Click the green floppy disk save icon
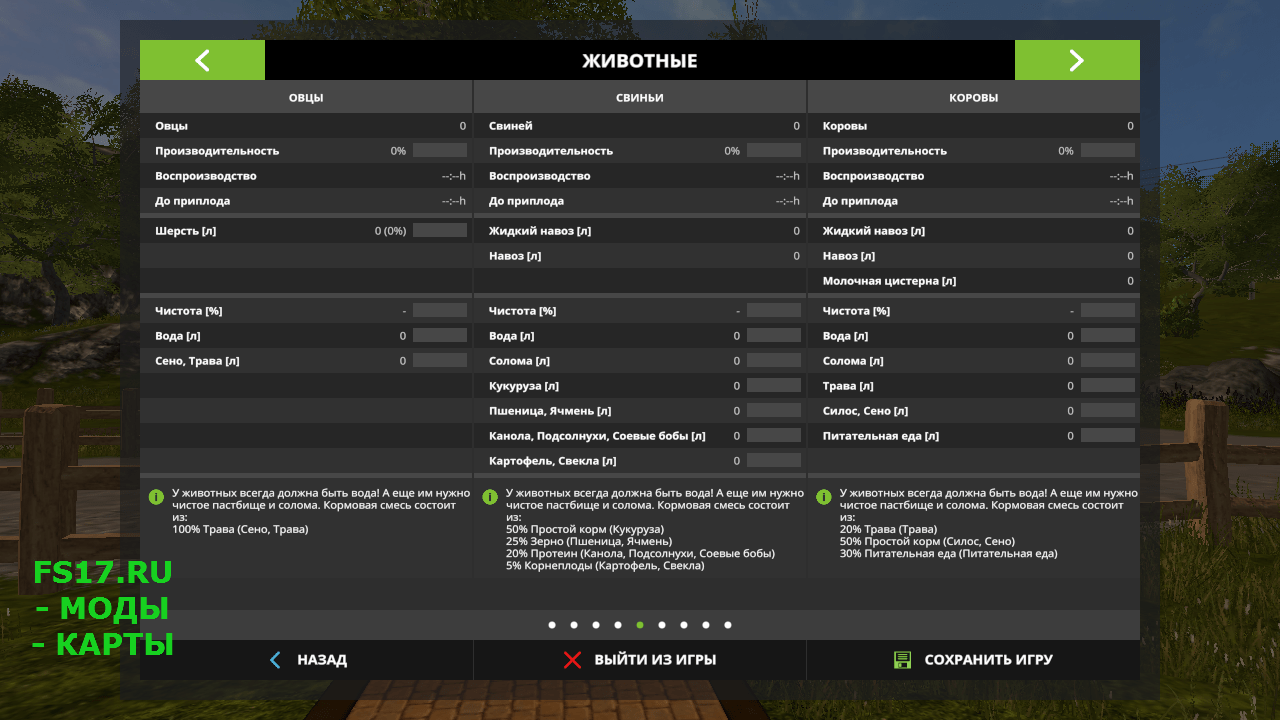 coord(902,660)
